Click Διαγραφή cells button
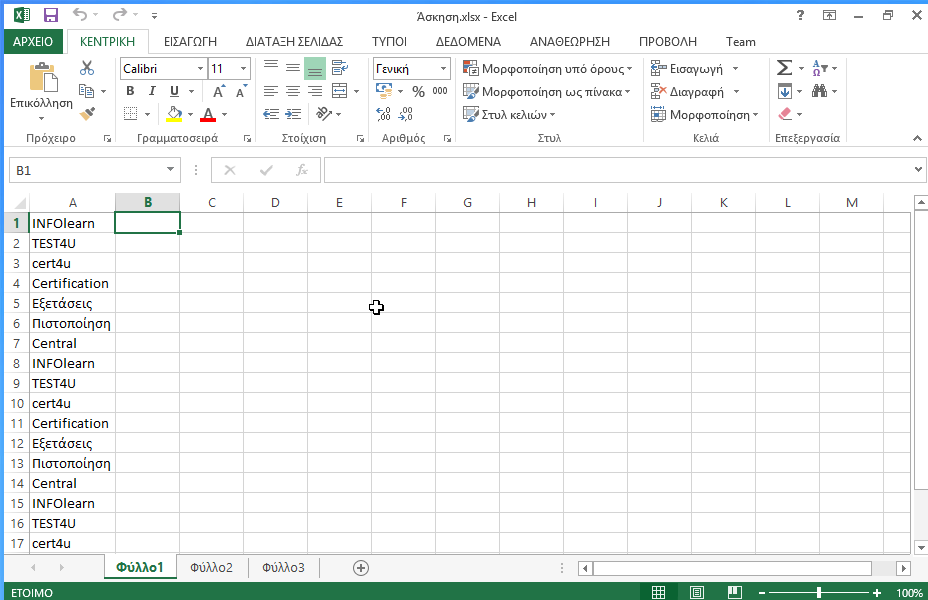This screenshot has width=928, height=600. point(695,92)
